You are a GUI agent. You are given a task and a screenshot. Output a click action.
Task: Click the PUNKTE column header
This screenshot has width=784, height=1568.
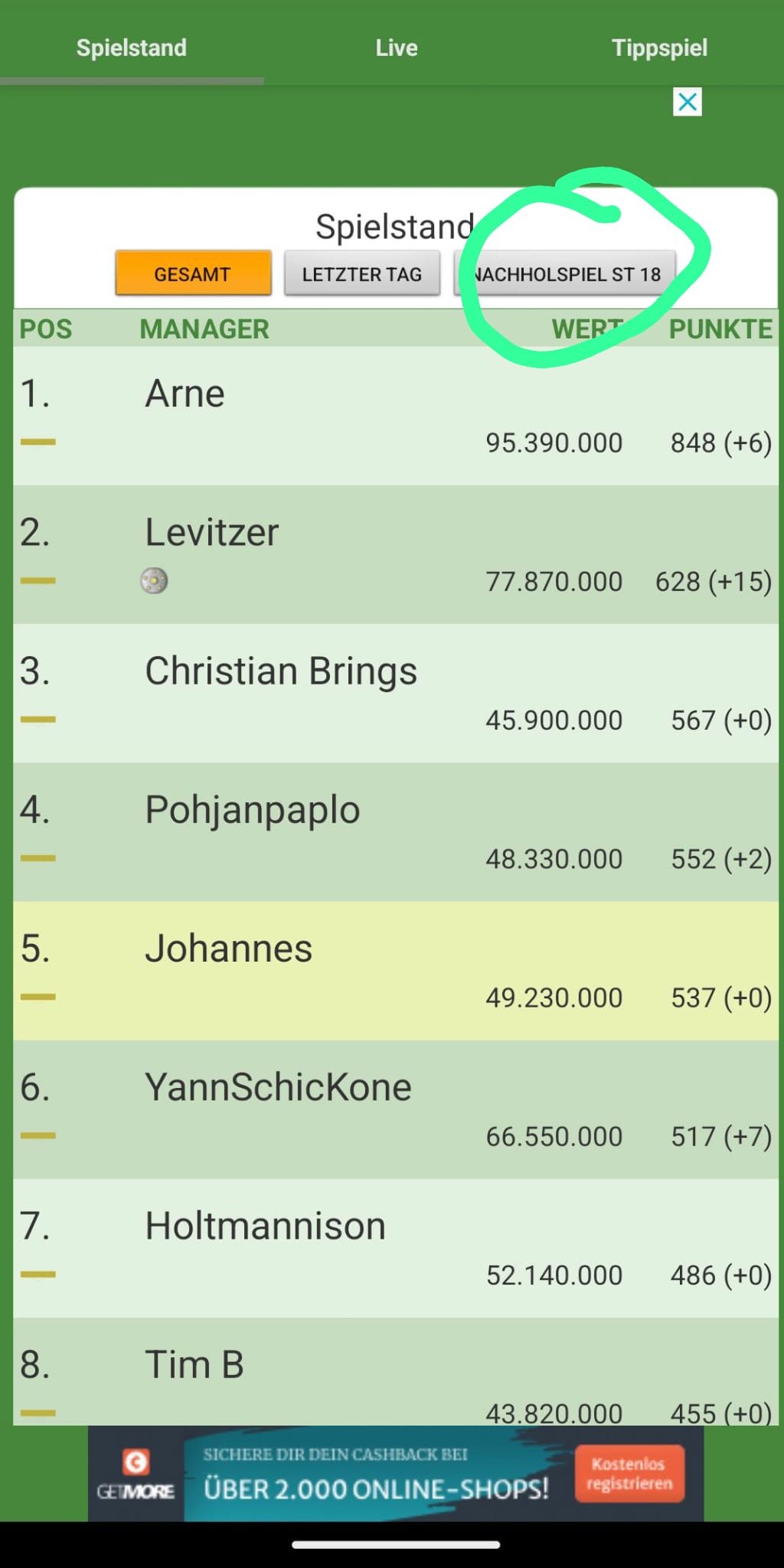click(x=720, y=329)
